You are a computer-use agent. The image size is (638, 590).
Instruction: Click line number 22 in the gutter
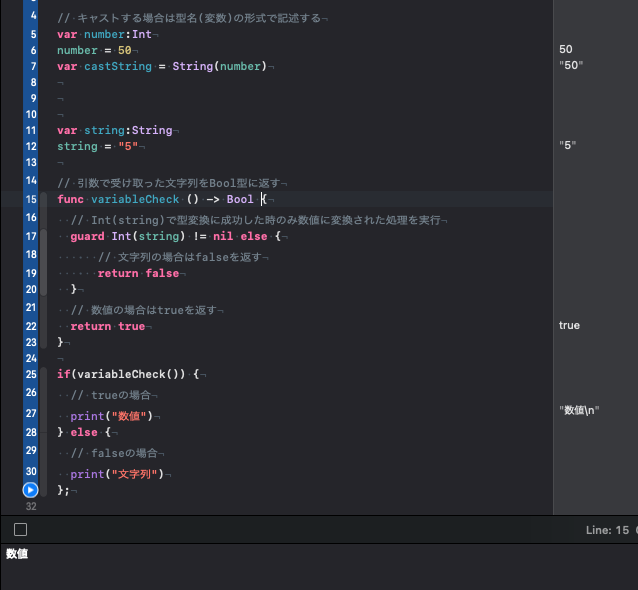[31, 326]
